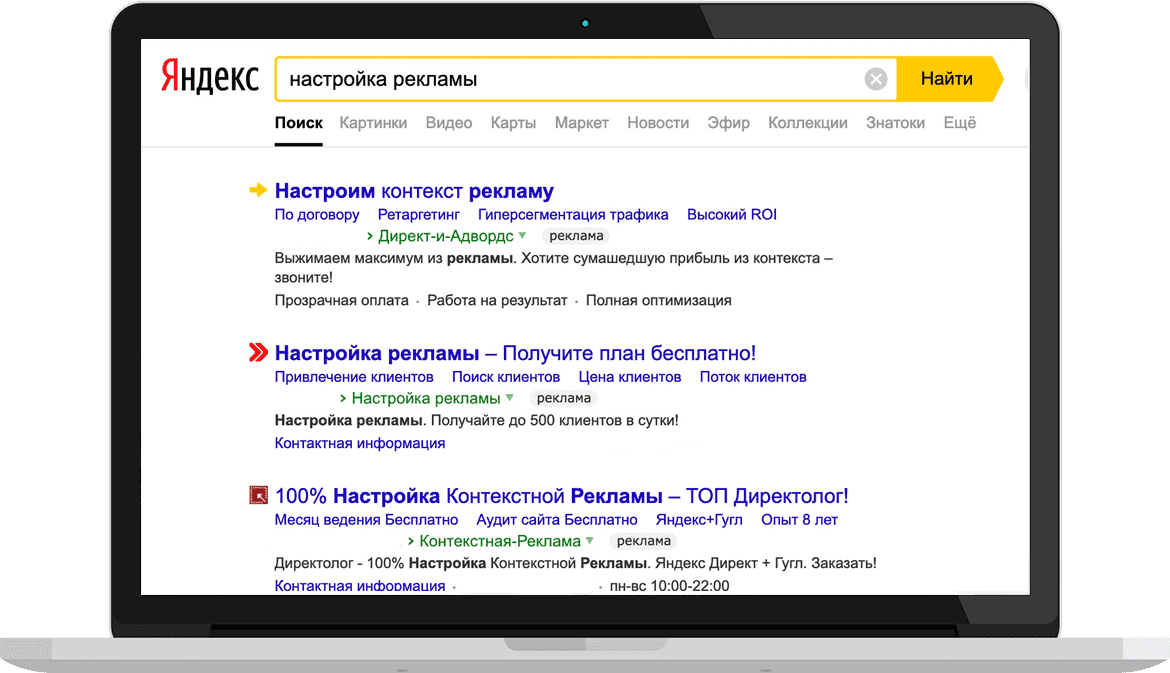Viewport: 1170px width, 673px height.
Task: Open the Гиперсегментация трафика sitelink
Action: coord(573,215)
